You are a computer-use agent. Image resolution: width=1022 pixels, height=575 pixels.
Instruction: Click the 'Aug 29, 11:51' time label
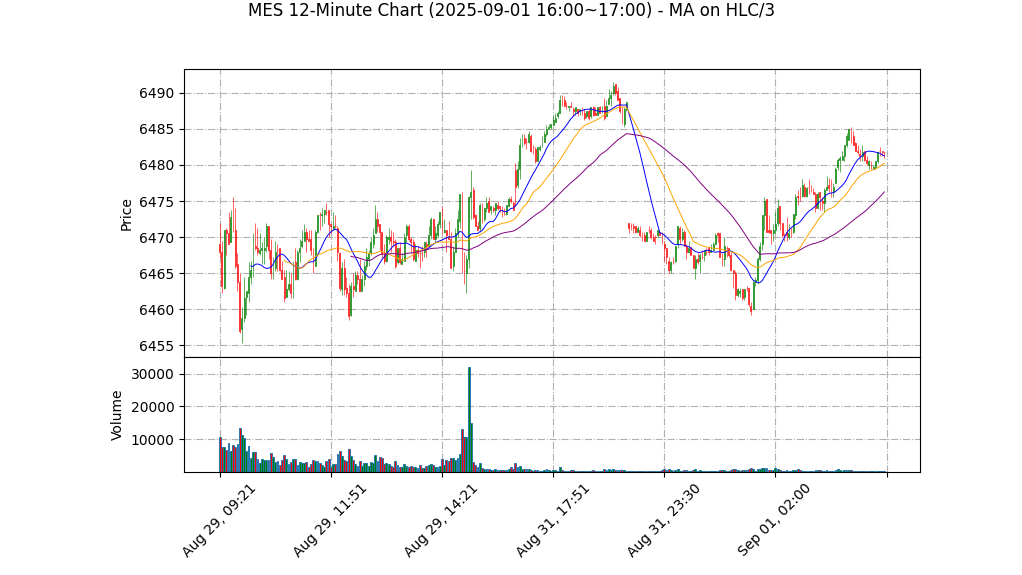pyautogui.click(x=329, y=520)
